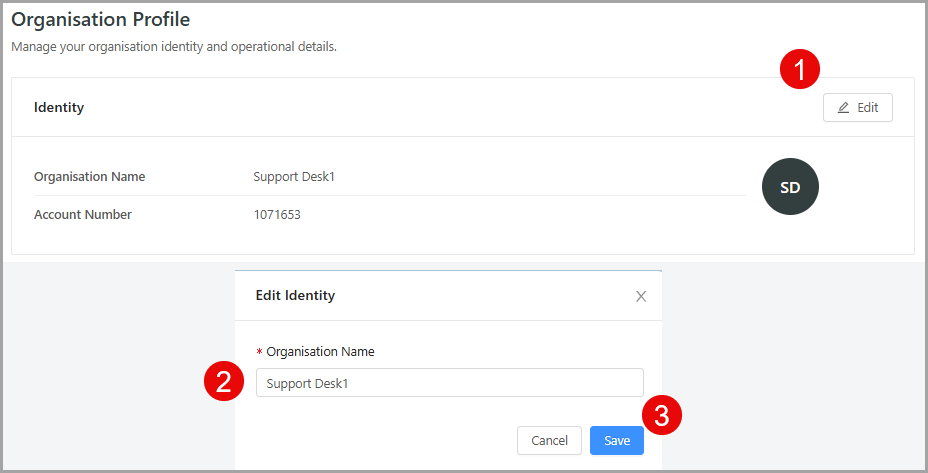Cancel the Edit Identity dialog

tap(549, 440)
